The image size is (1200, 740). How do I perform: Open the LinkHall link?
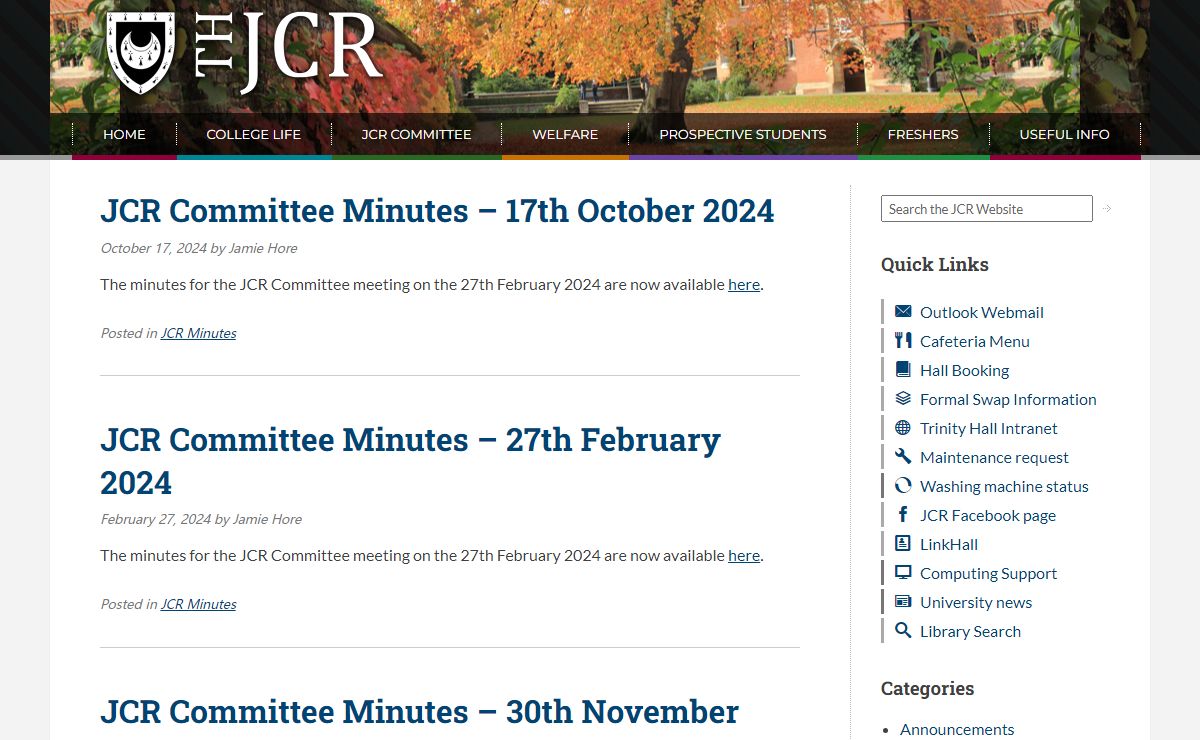949,544
